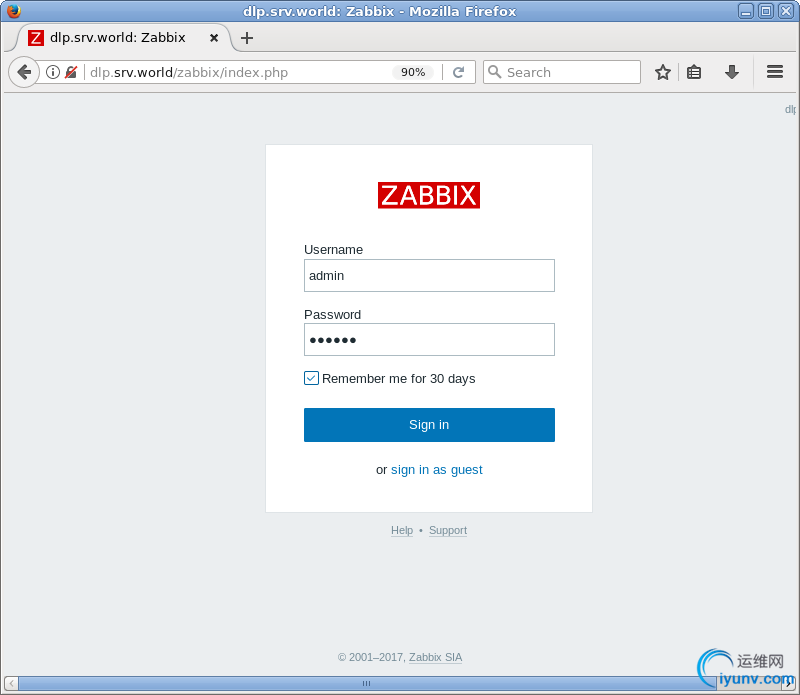Open the Support link
The width and height of the screenshot is (800, 695).
click(447, 530)
